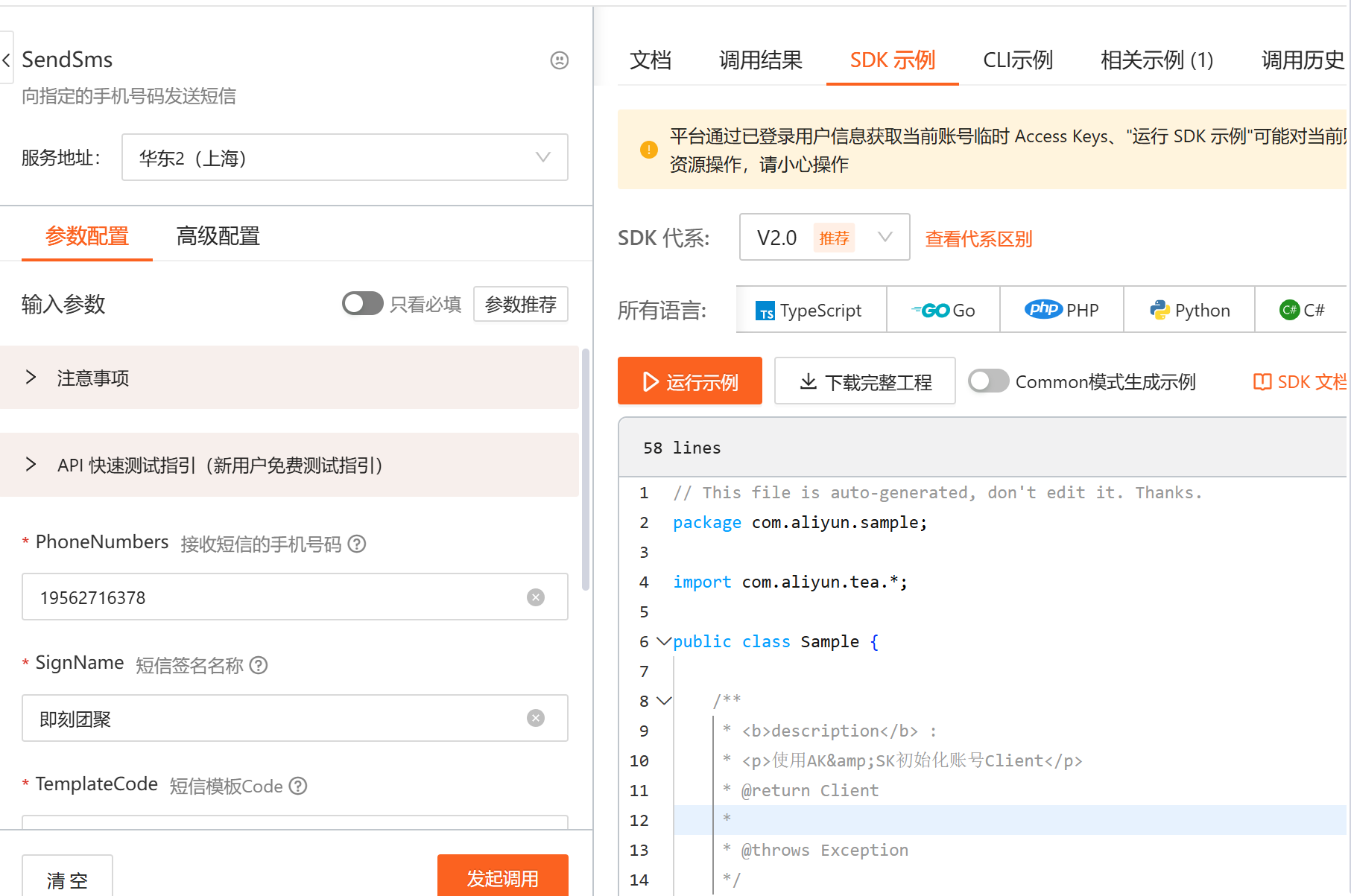Click PhoneNumbers help question icon
Screen dimensions: 1351x896
point(357,544)
